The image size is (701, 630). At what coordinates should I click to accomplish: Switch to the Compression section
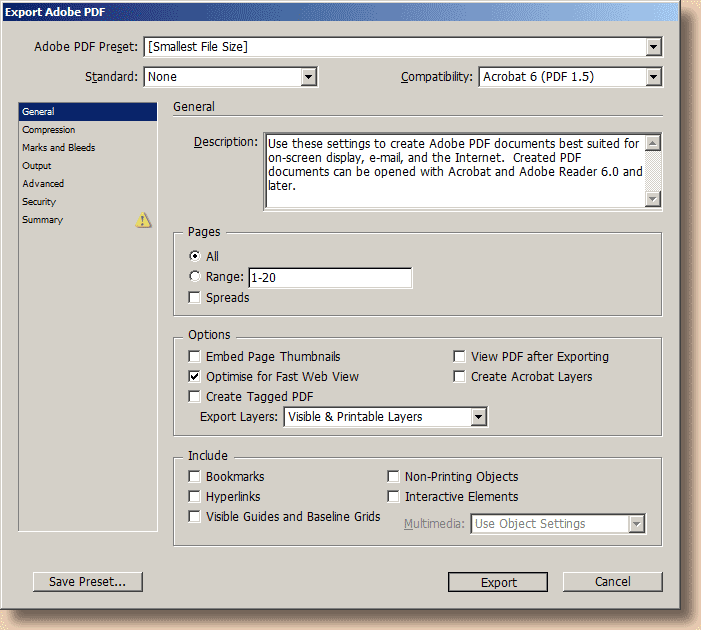click(49, 130)
